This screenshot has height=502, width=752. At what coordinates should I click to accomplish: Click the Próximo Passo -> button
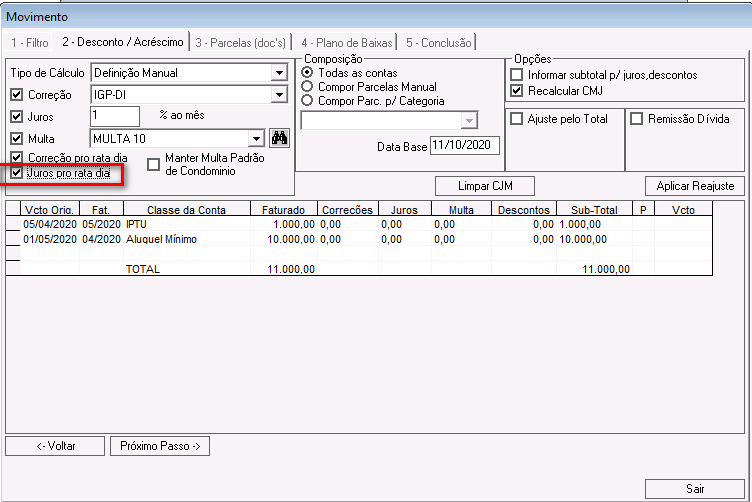point(160,446)
